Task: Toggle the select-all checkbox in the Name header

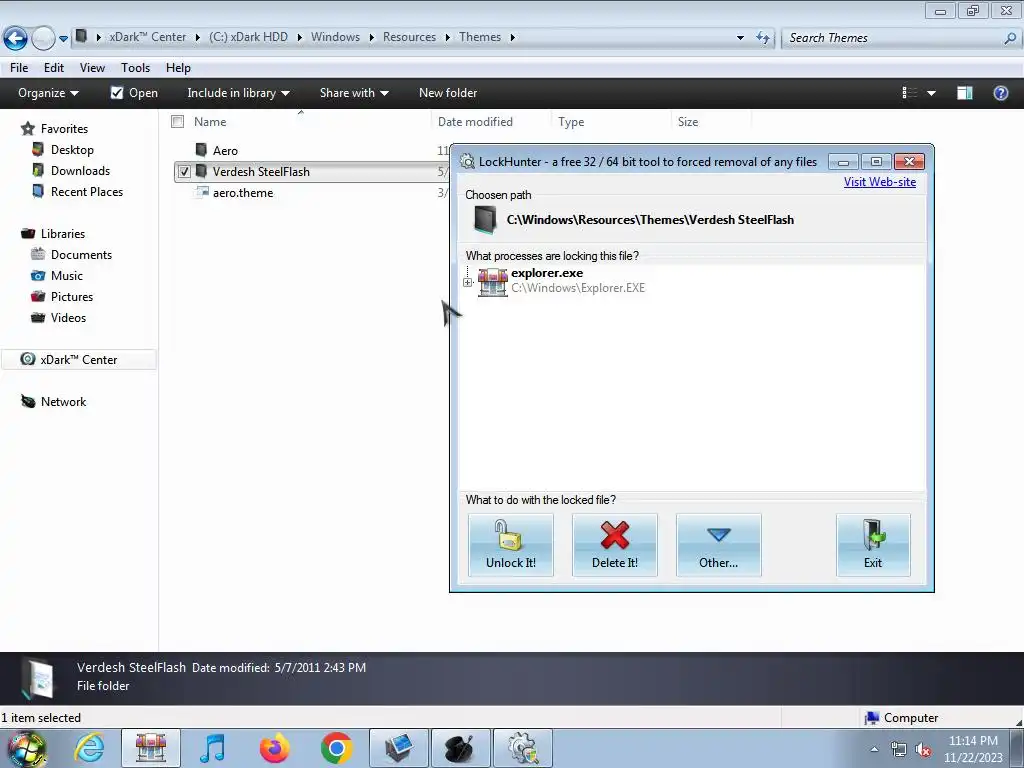Action: point(177,121)
